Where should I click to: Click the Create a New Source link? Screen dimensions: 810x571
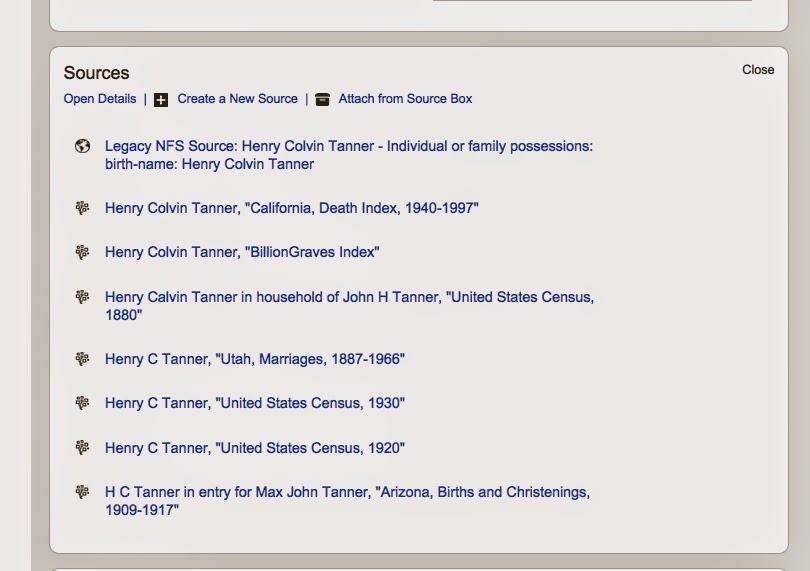(238, 99)
